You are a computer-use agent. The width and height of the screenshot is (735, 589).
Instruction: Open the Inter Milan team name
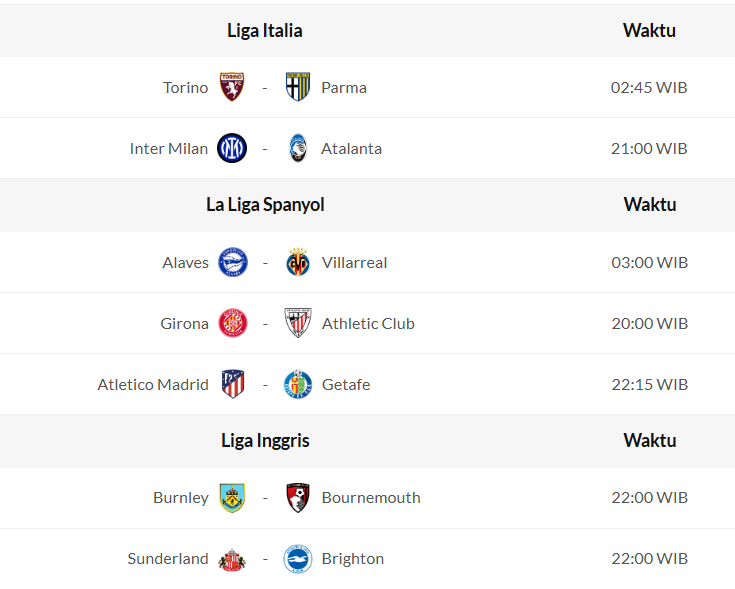(169, 148)
